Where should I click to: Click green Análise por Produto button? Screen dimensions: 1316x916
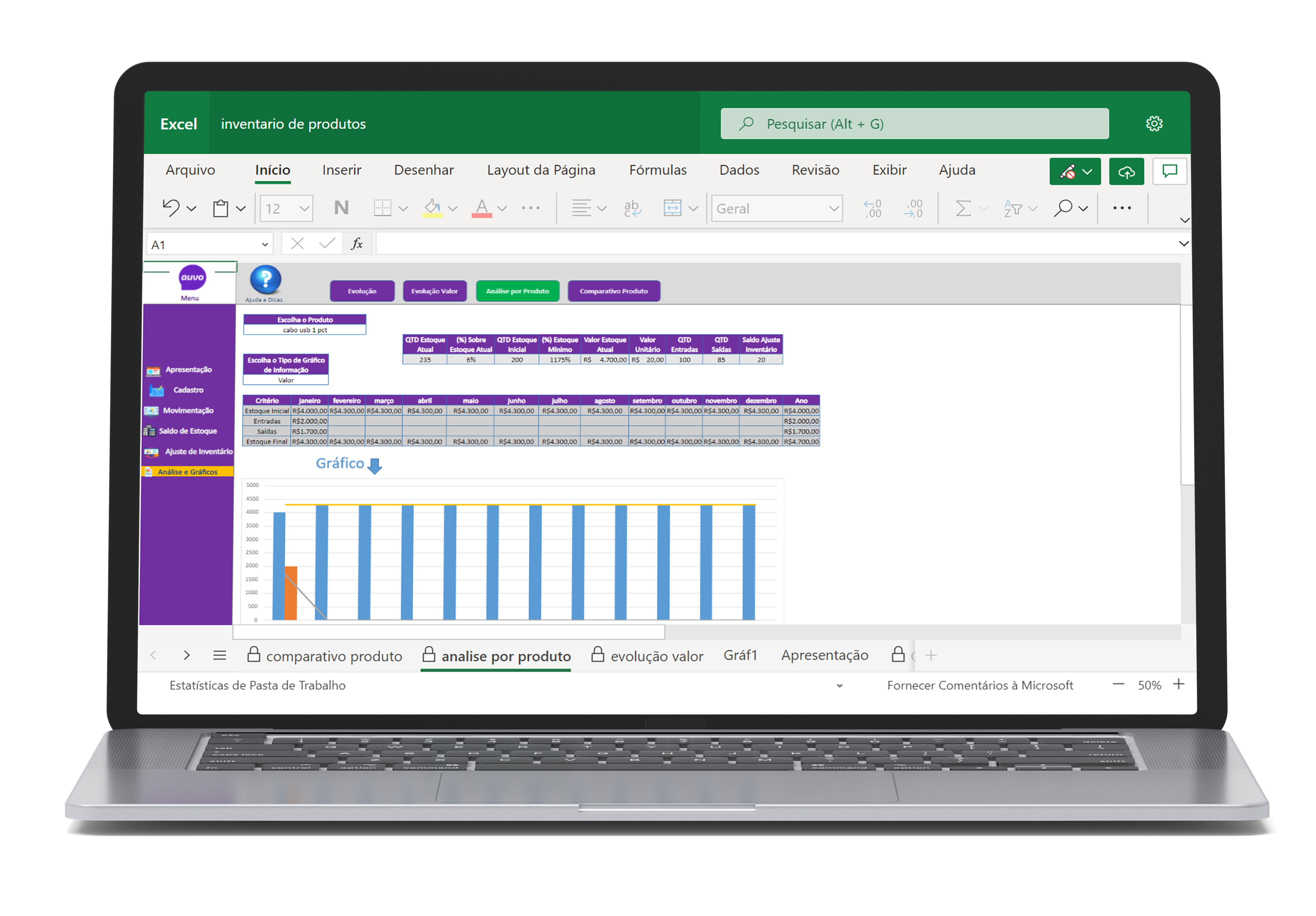click(518, 291)
